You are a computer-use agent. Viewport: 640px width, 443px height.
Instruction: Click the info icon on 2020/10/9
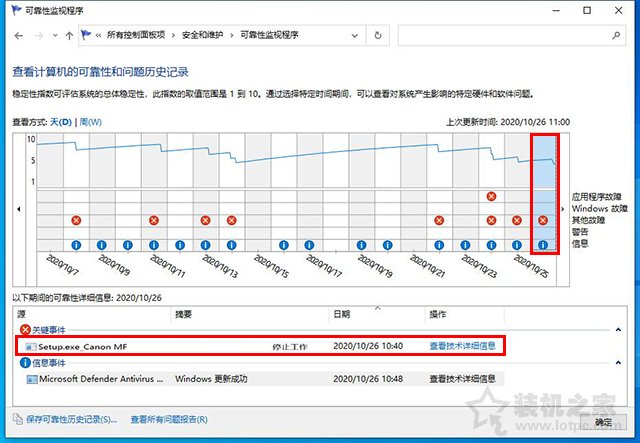click(x=102, y=245)
